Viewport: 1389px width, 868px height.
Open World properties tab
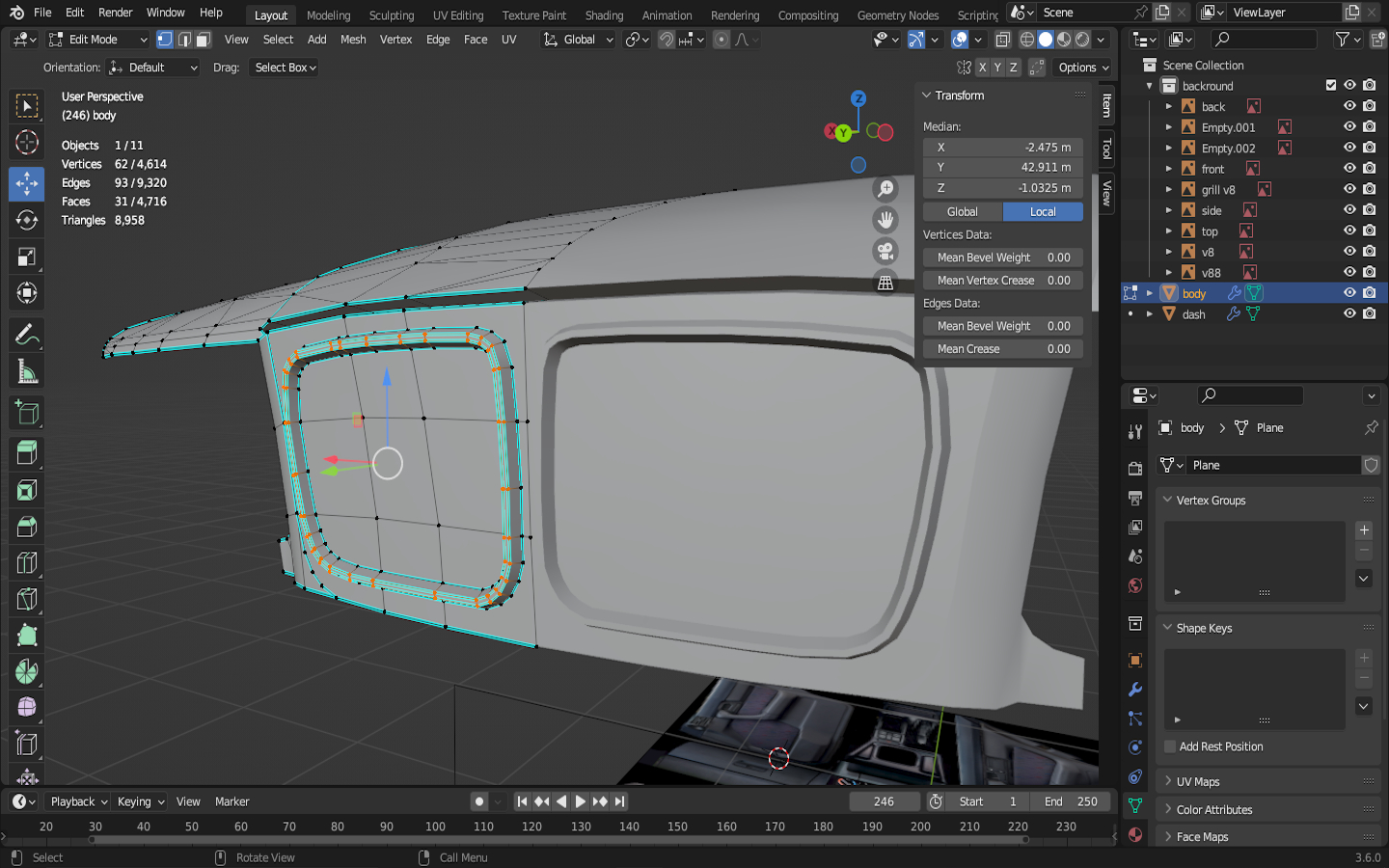tap(1135, 585)
